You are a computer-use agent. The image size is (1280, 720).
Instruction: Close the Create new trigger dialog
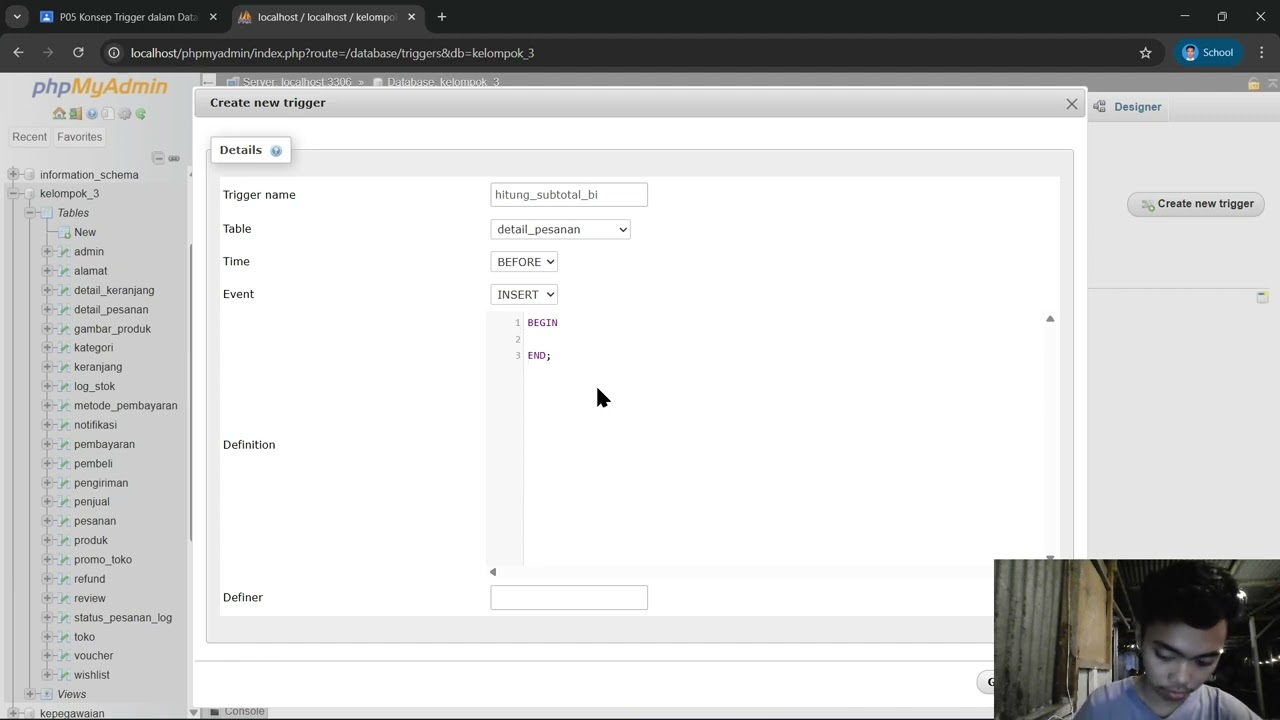1072,104
